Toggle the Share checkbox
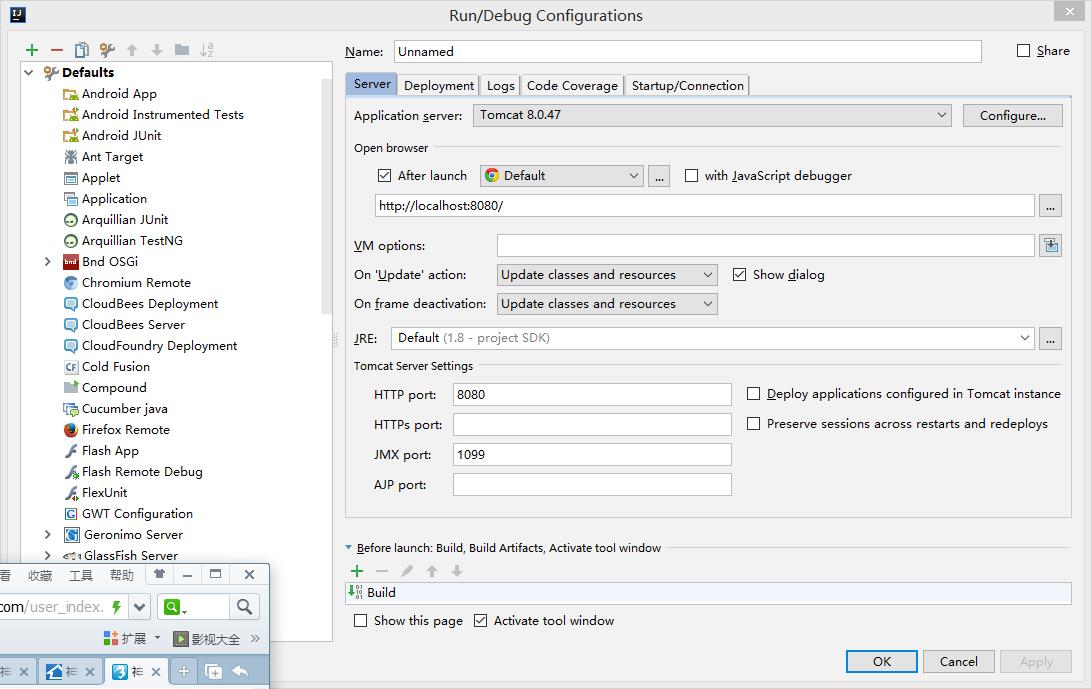This screenshot has height=689, width=1092. click(1023, 51)
